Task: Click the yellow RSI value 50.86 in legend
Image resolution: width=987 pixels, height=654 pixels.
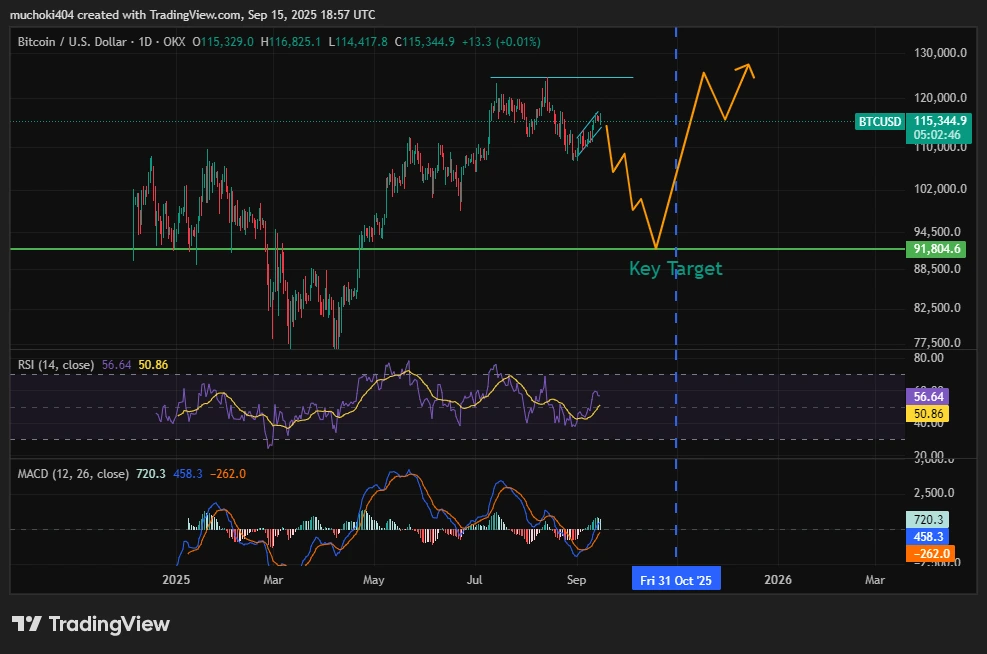Action: [153, 365]
